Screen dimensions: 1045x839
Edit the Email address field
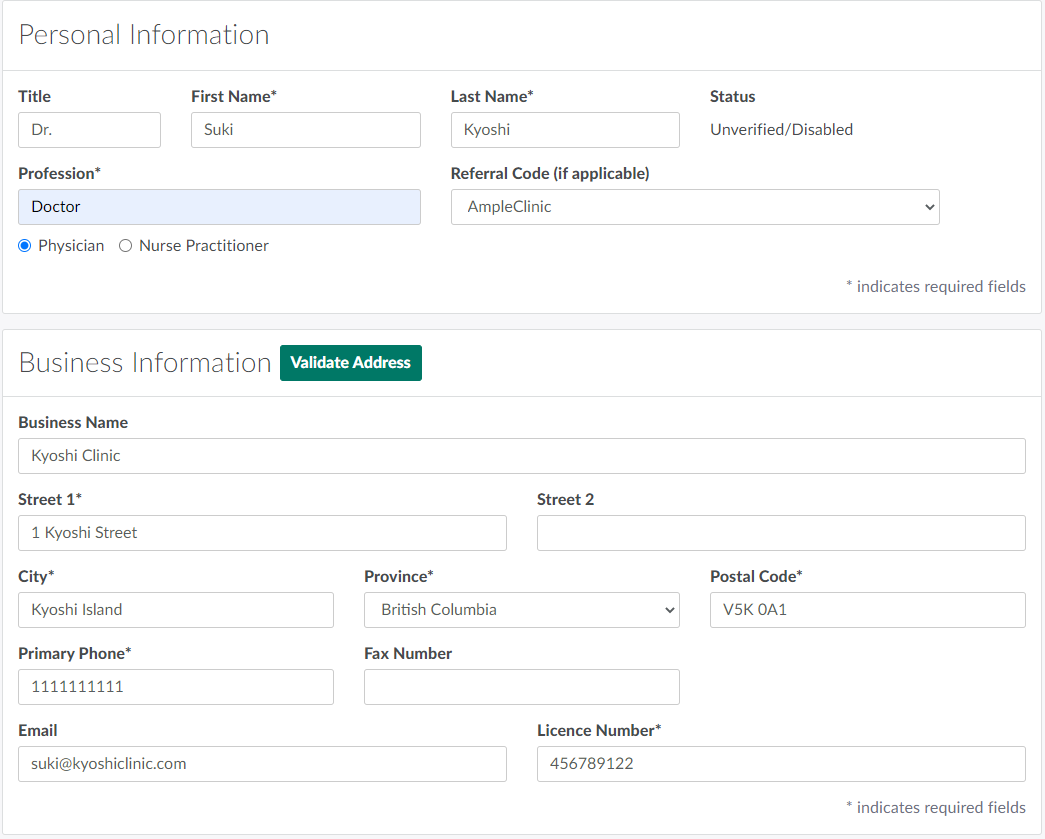click(262, 764)
